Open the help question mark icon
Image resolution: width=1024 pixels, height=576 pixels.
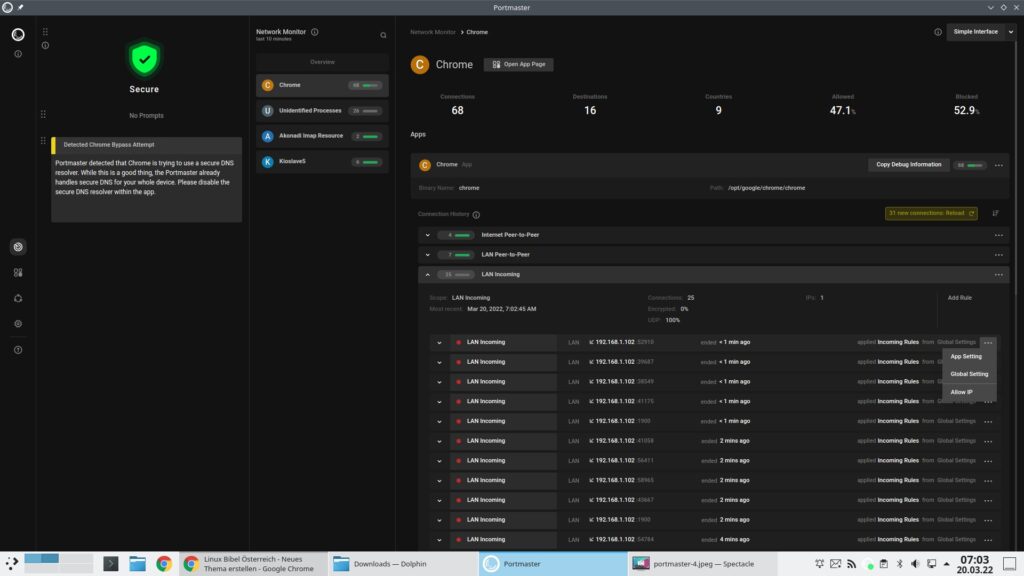click(18, 350)
